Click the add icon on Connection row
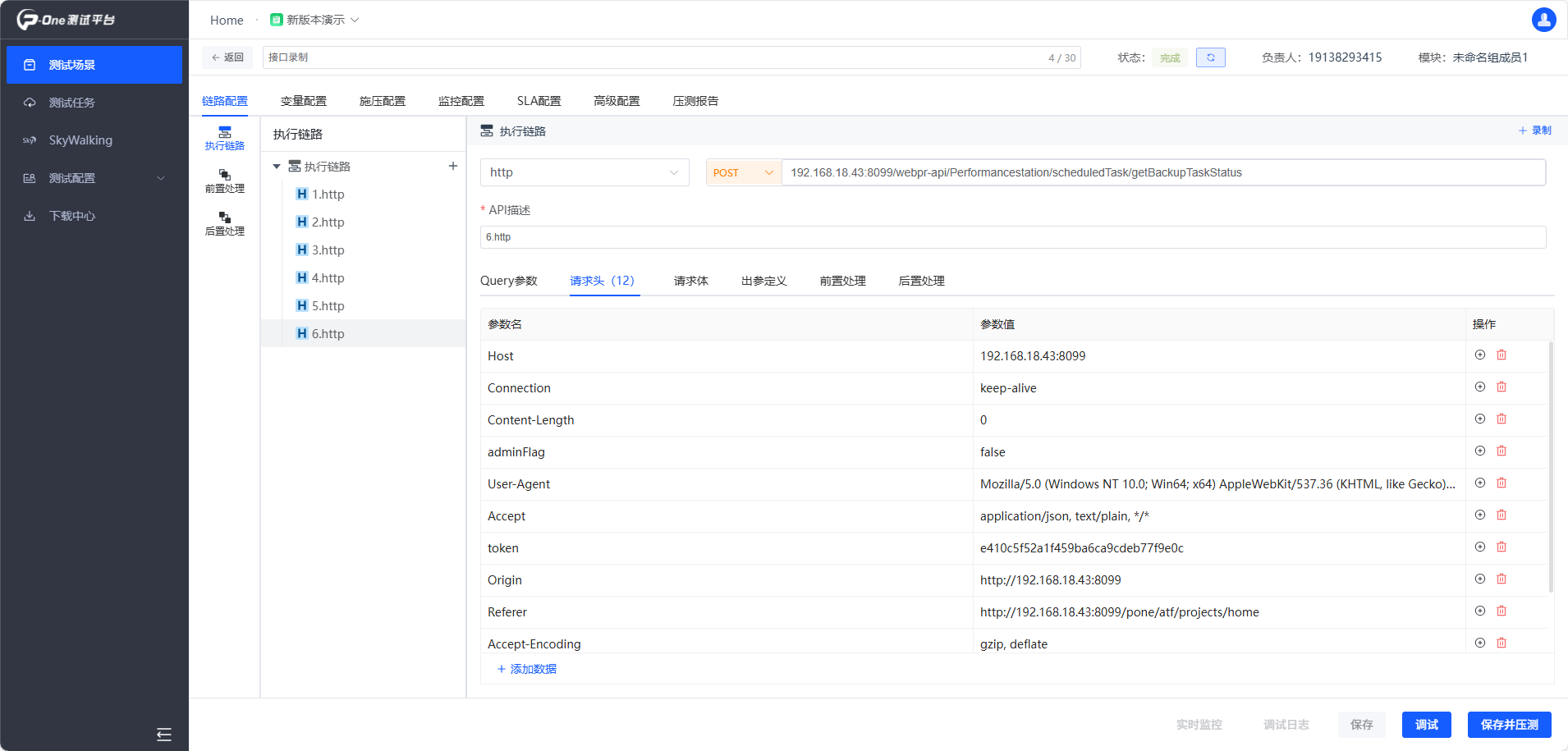This screenshot has height=751, width=1568. pos(1479,387)
